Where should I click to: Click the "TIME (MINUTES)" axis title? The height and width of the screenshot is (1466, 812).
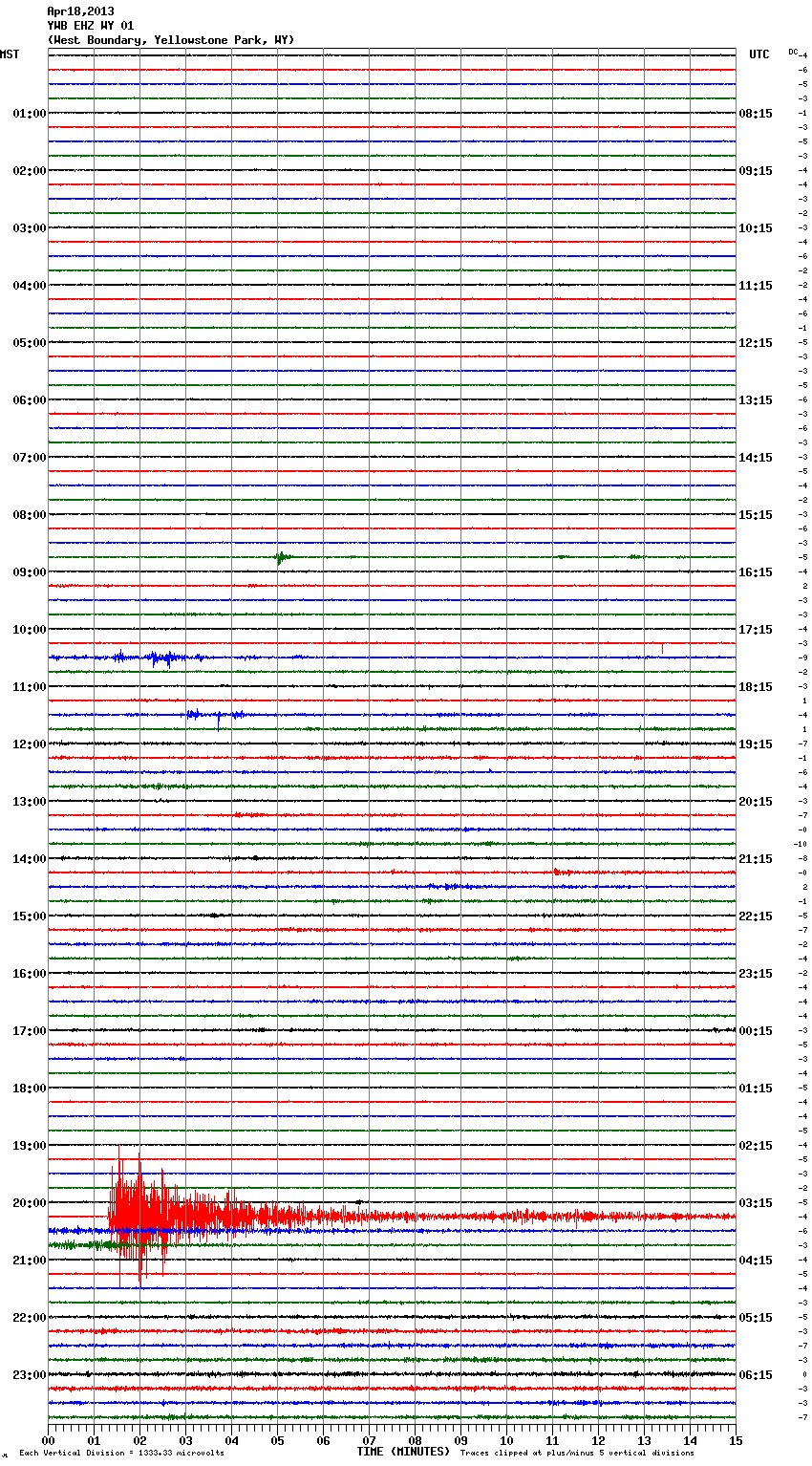coord(403,1452)
